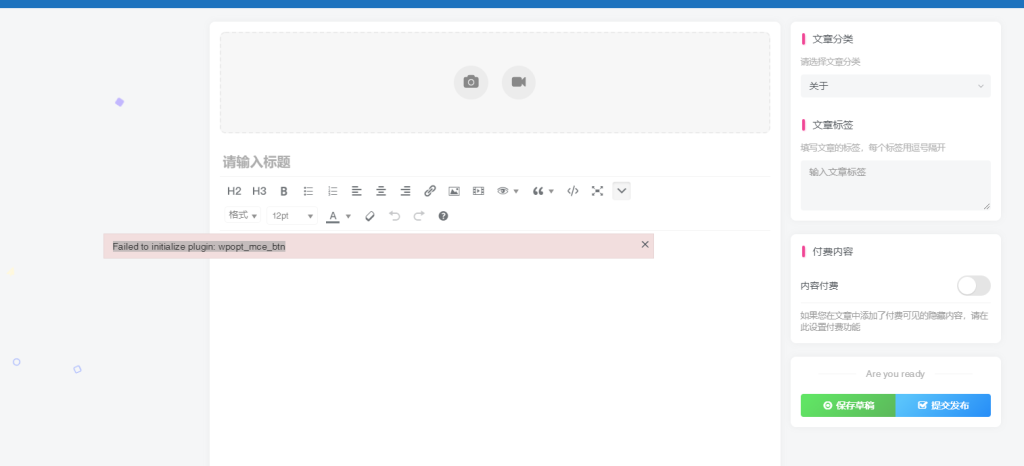Click the 提交发布 submit publish button

943,405
